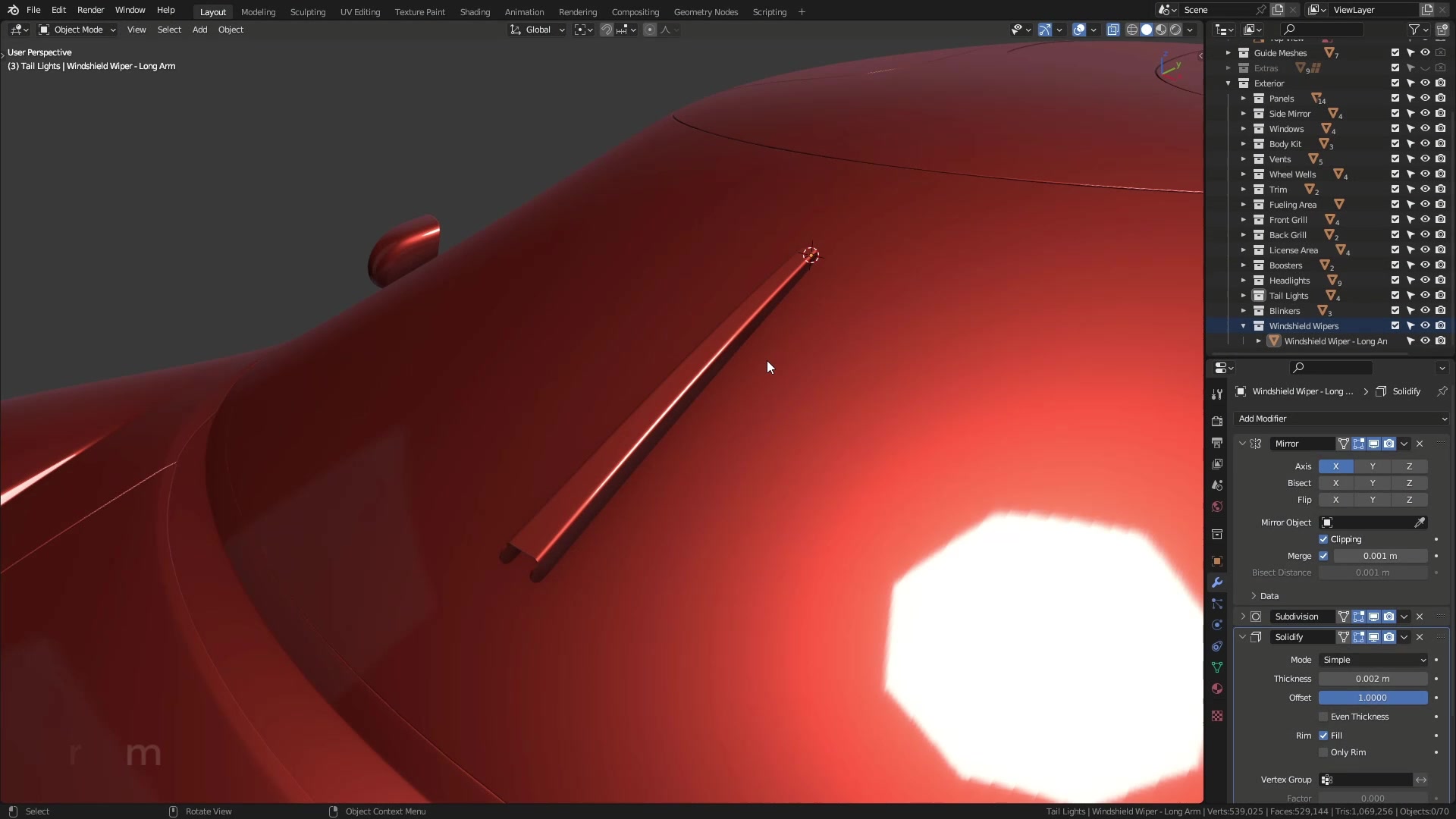Exclude Panels collection from view layer
The width and height of the screenshot is (1456, 819).
coord(1395,99)
